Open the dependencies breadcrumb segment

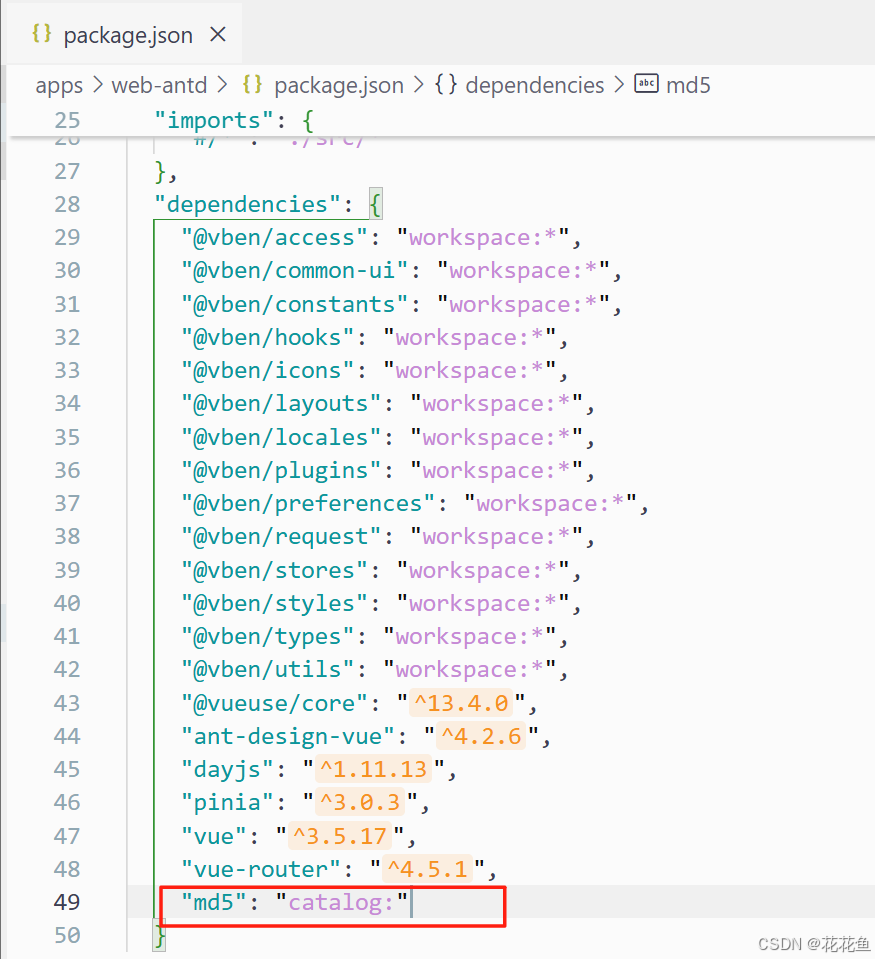(534, 85)
